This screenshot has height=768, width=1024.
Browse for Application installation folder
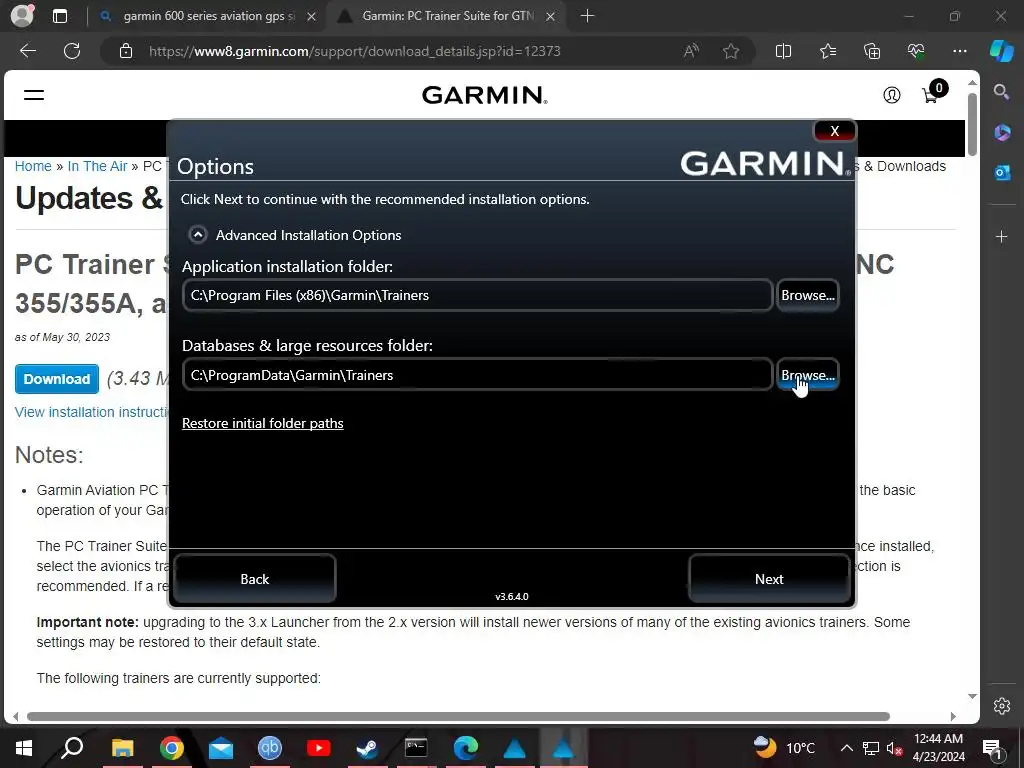808,295
